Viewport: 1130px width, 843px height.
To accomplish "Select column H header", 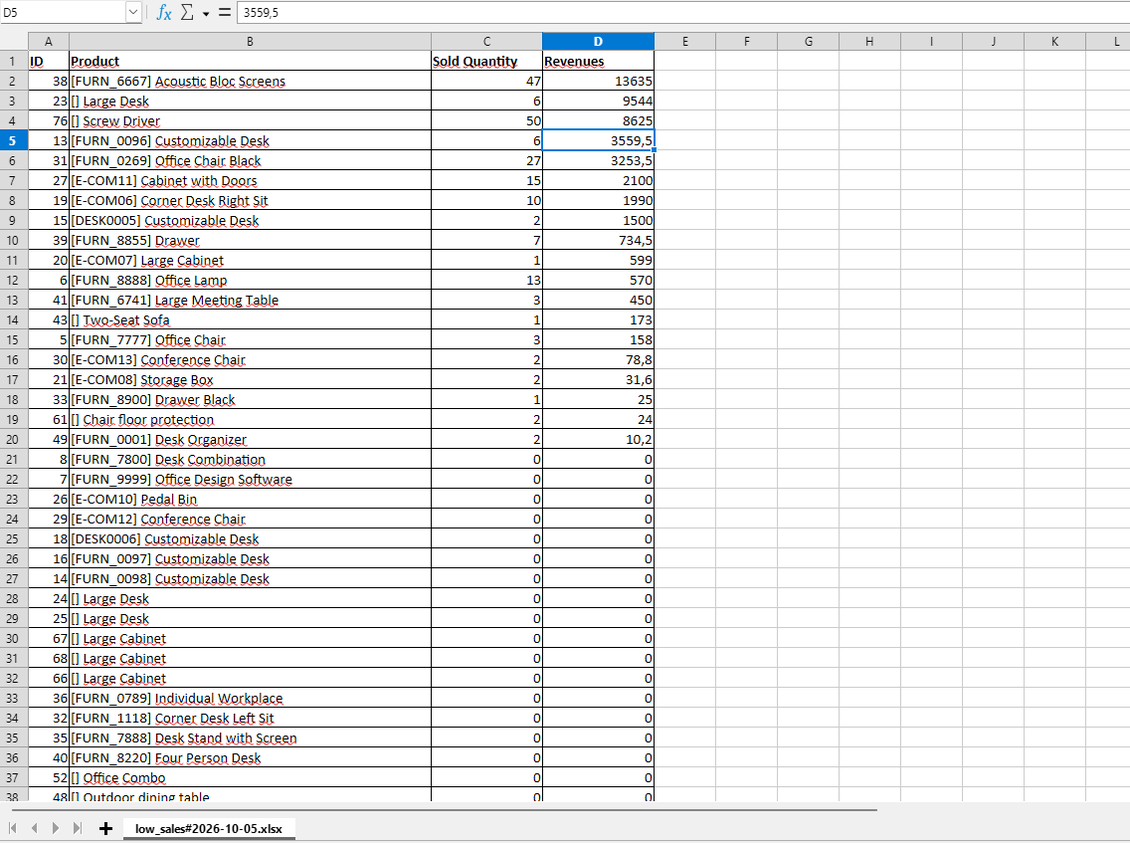I will (869, 41).
